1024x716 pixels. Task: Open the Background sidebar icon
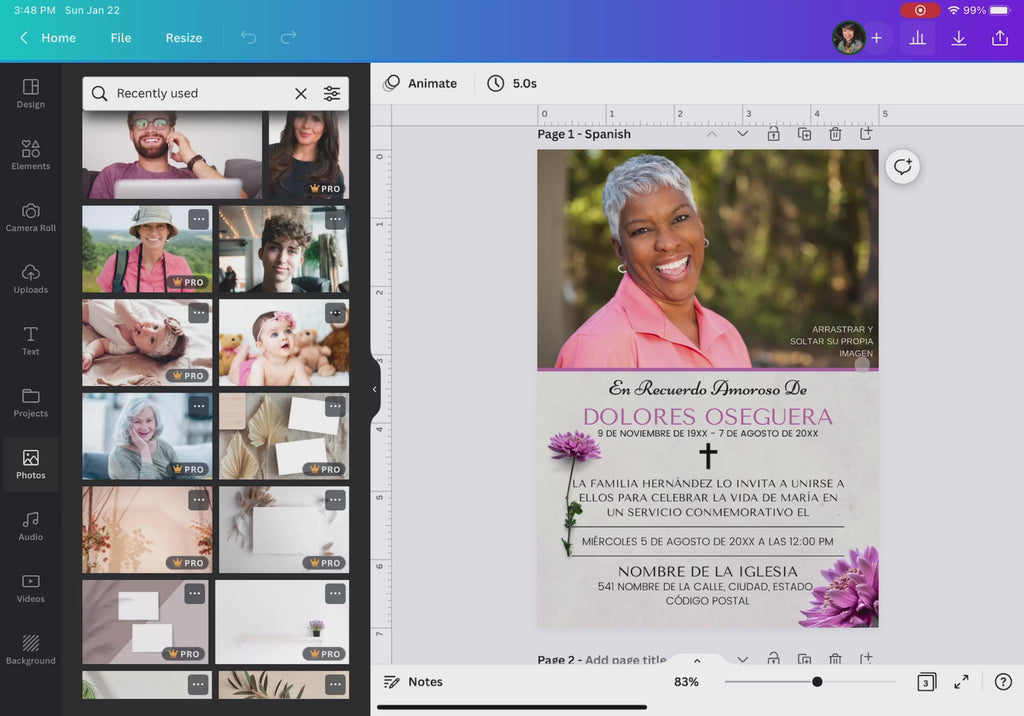coord(31,650)
